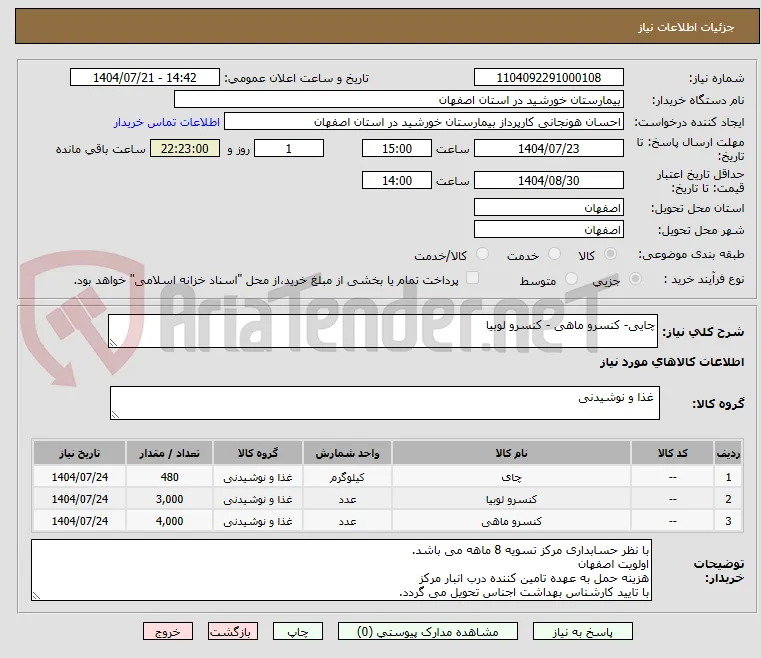Click the استان محل تحویل field
761x658 pixels.
pyautogui.click(x=548, y=208)
